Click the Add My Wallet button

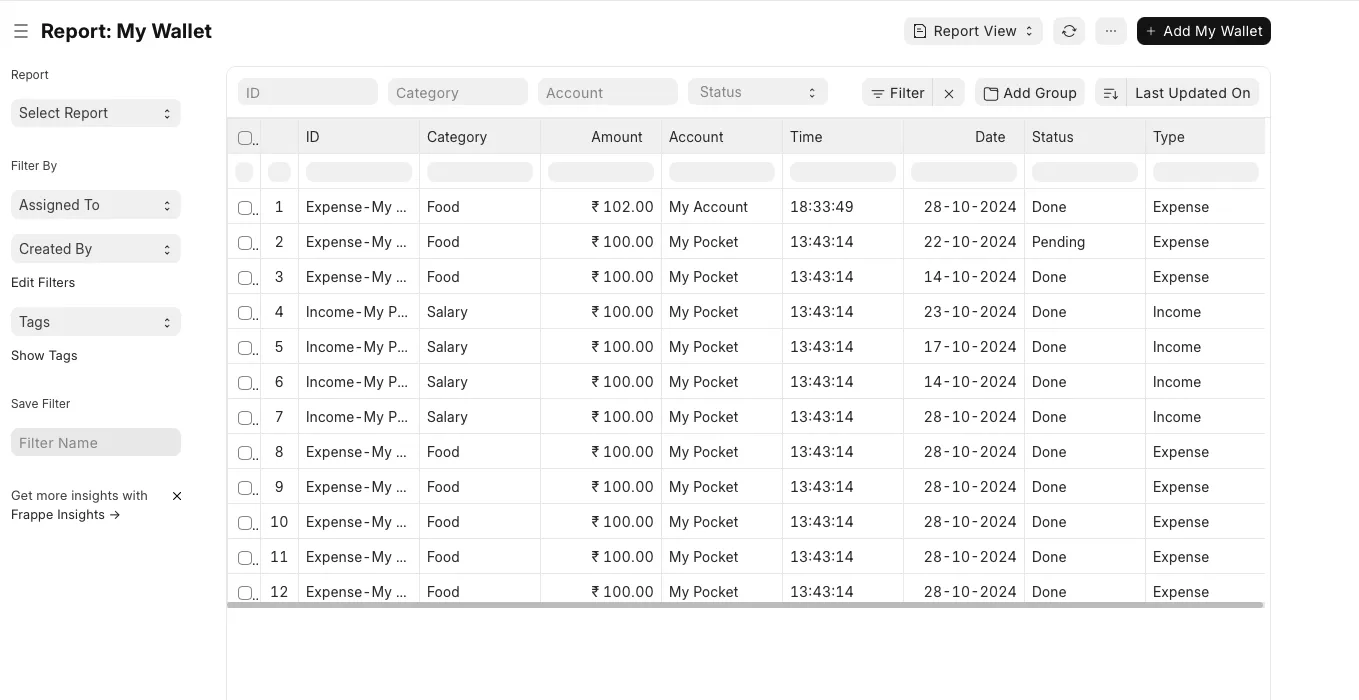[1204, 31]
